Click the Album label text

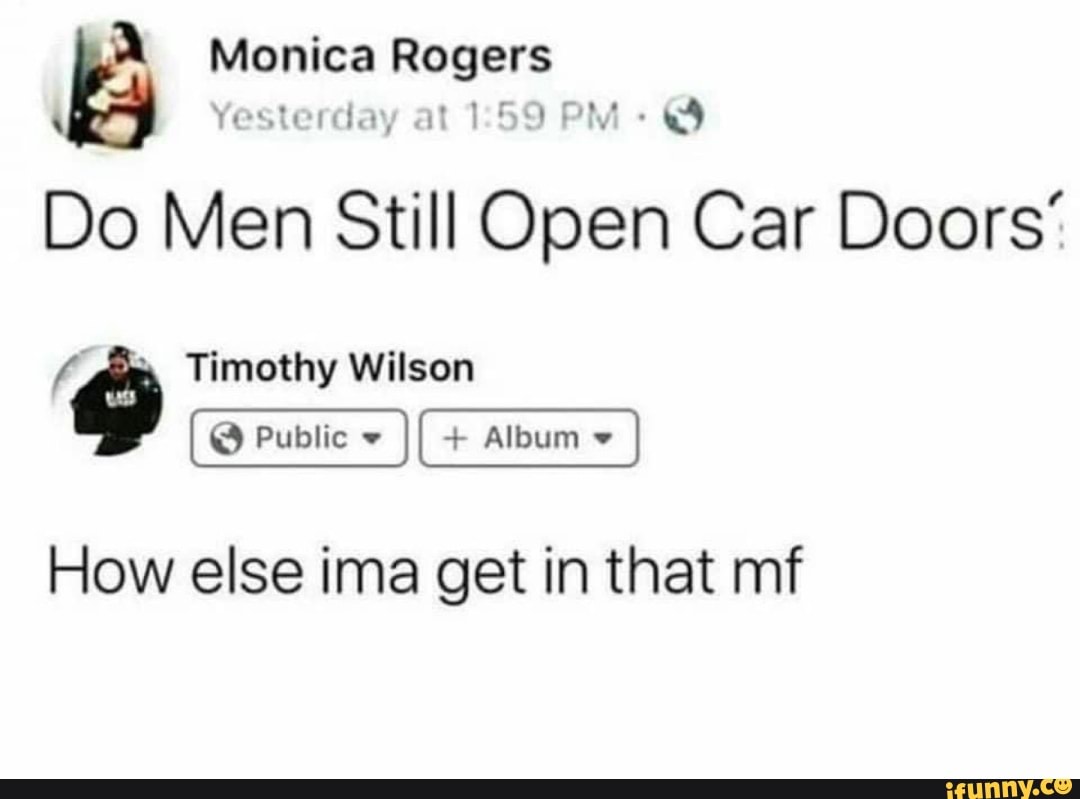(532, 437)
